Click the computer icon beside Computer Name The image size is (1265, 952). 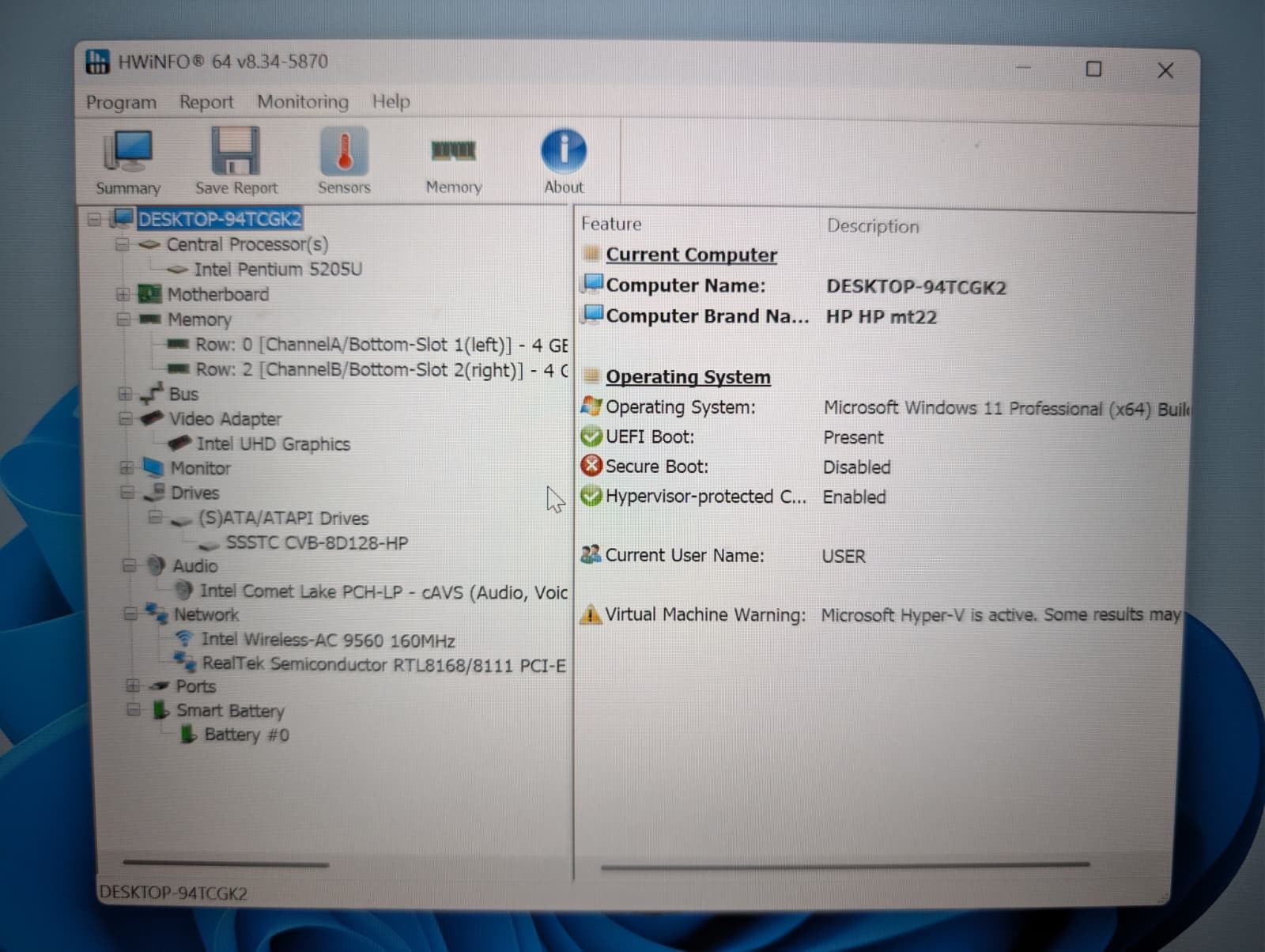tap(592, 284)
